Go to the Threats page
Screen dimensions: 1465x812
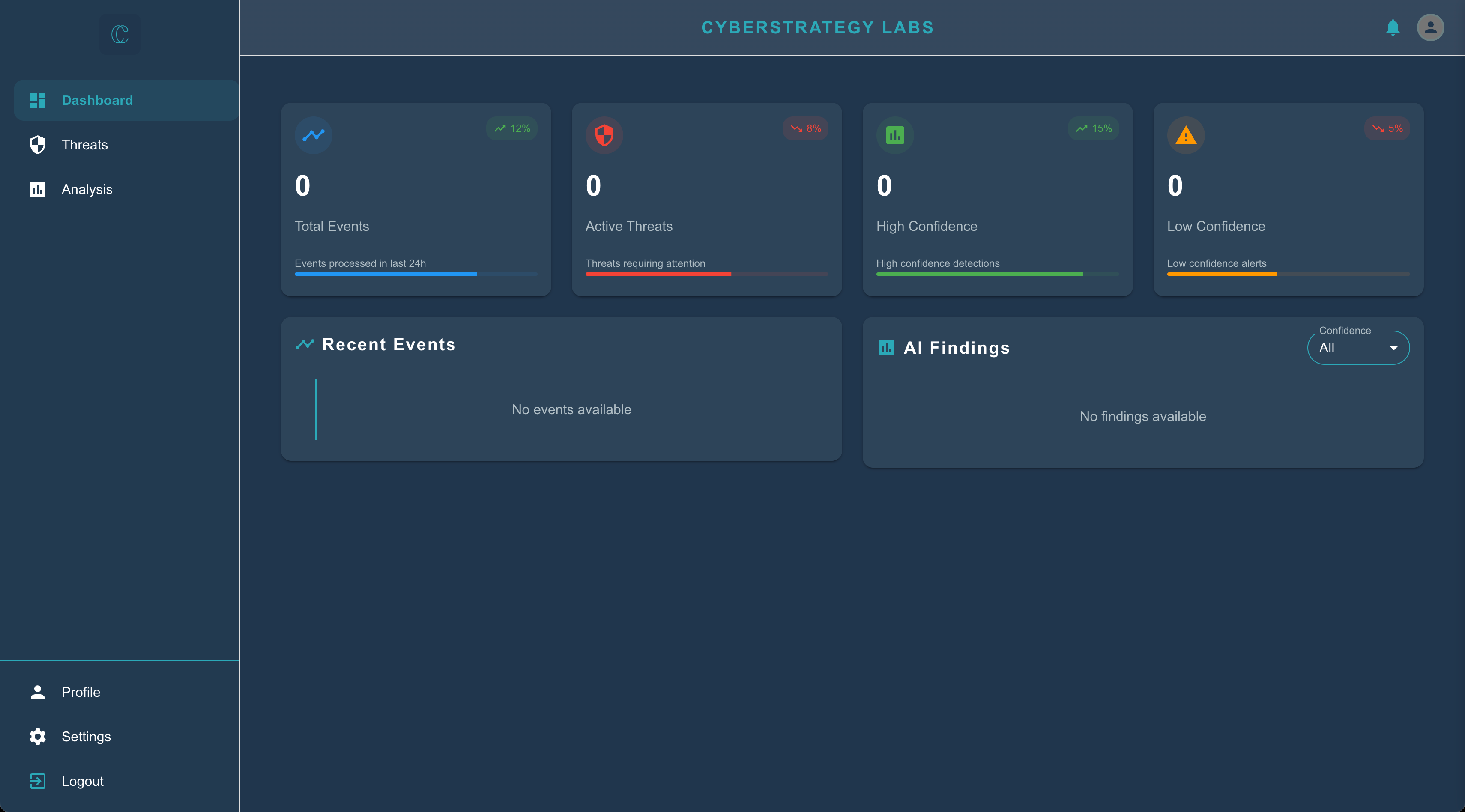84,144
